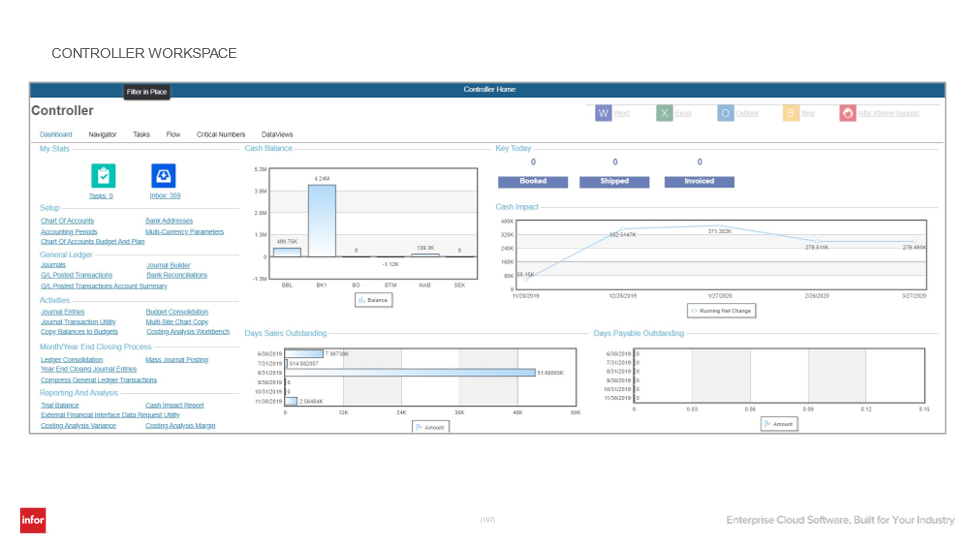Open Bank Reconciliations link
Screen dimensions: 975x548
coord(177,275)
